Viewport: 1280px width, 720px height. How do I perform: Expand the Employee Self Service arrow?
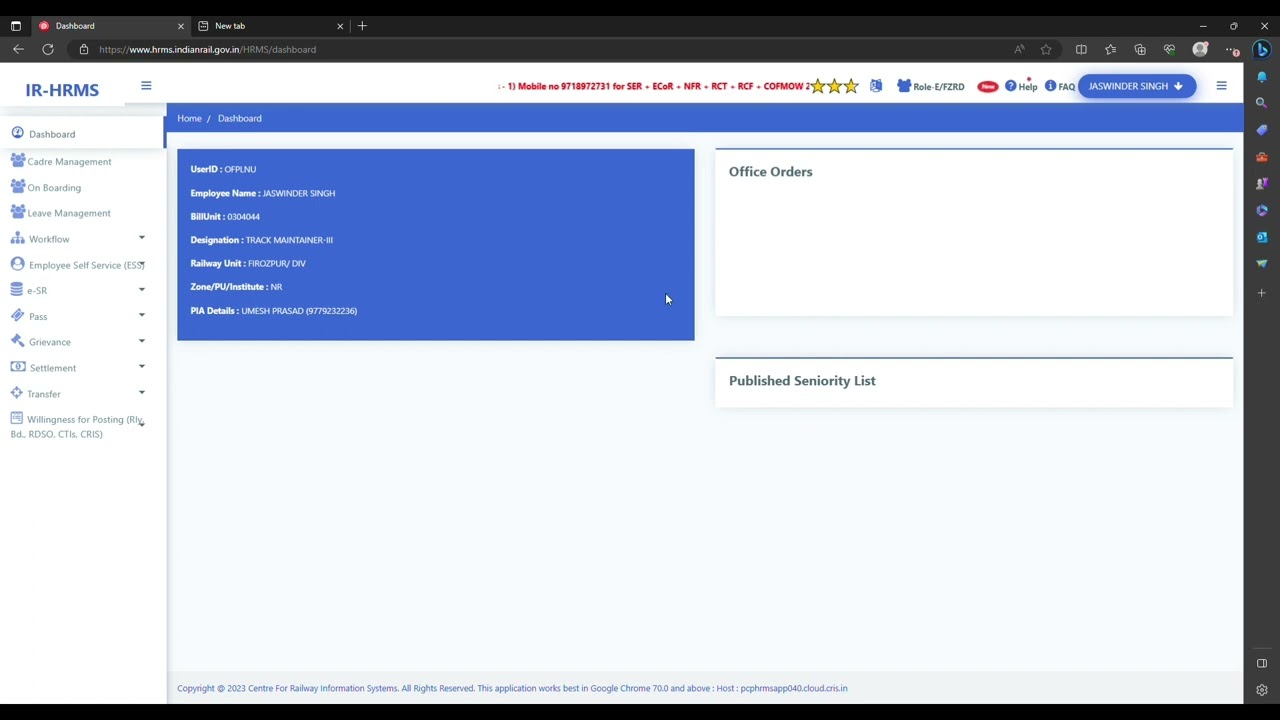[x=141, y=264]
